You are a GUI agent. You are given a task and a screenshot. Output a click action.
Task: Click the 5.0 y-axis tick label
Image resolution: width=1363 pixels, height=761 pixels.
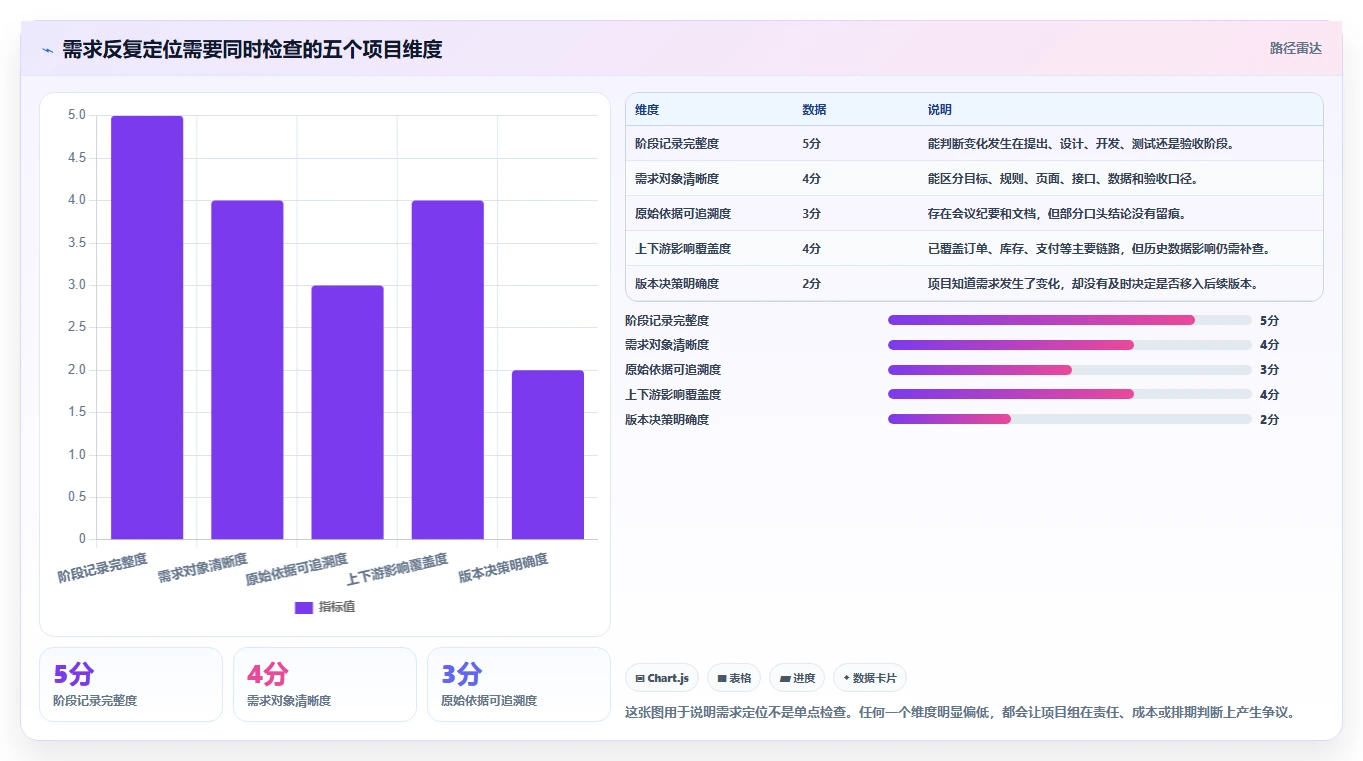pos(77,115)
